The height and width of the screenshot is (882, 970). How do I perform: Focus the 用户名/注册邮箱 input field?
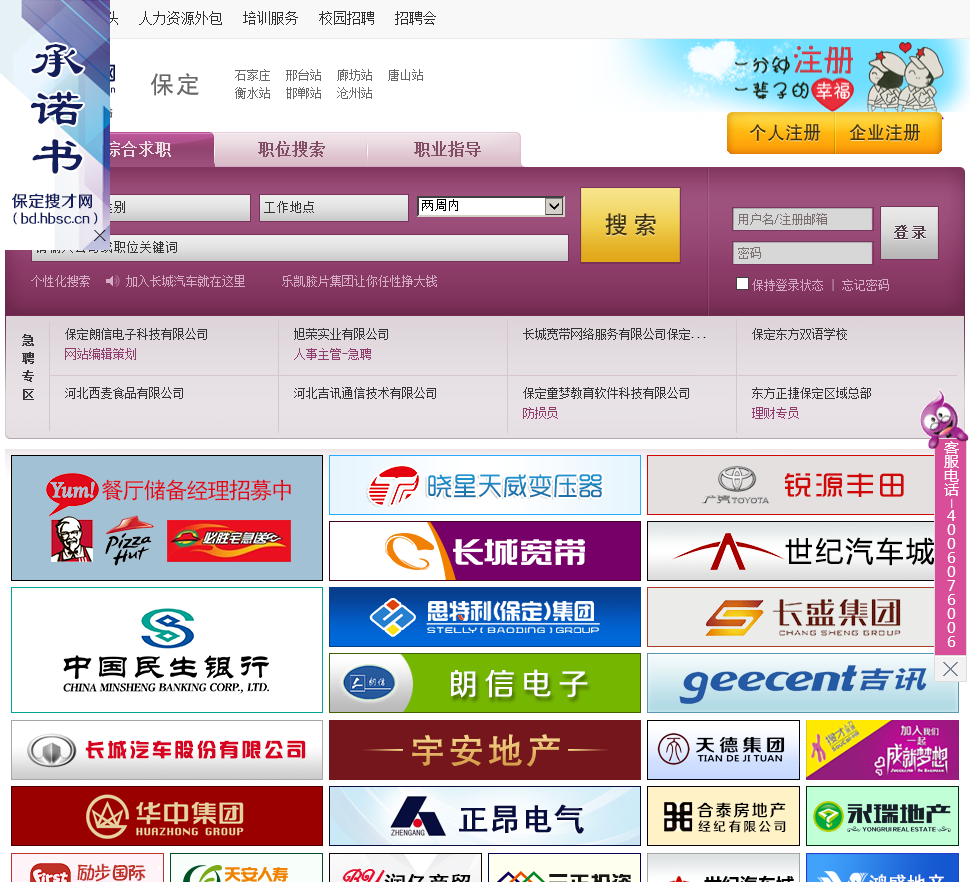coord(802,219)
